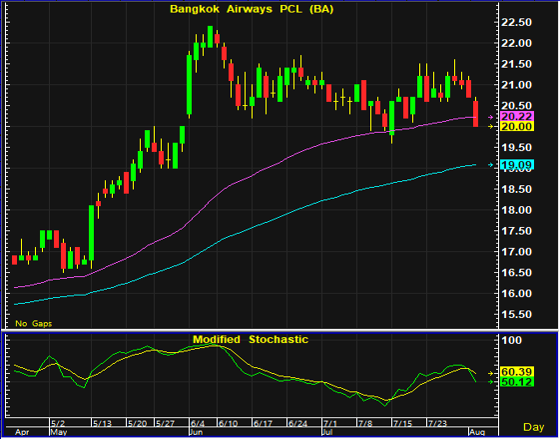Click the 7/8 date marker on time axis
The width and height of the screenshot is (560, 439).
365,424
